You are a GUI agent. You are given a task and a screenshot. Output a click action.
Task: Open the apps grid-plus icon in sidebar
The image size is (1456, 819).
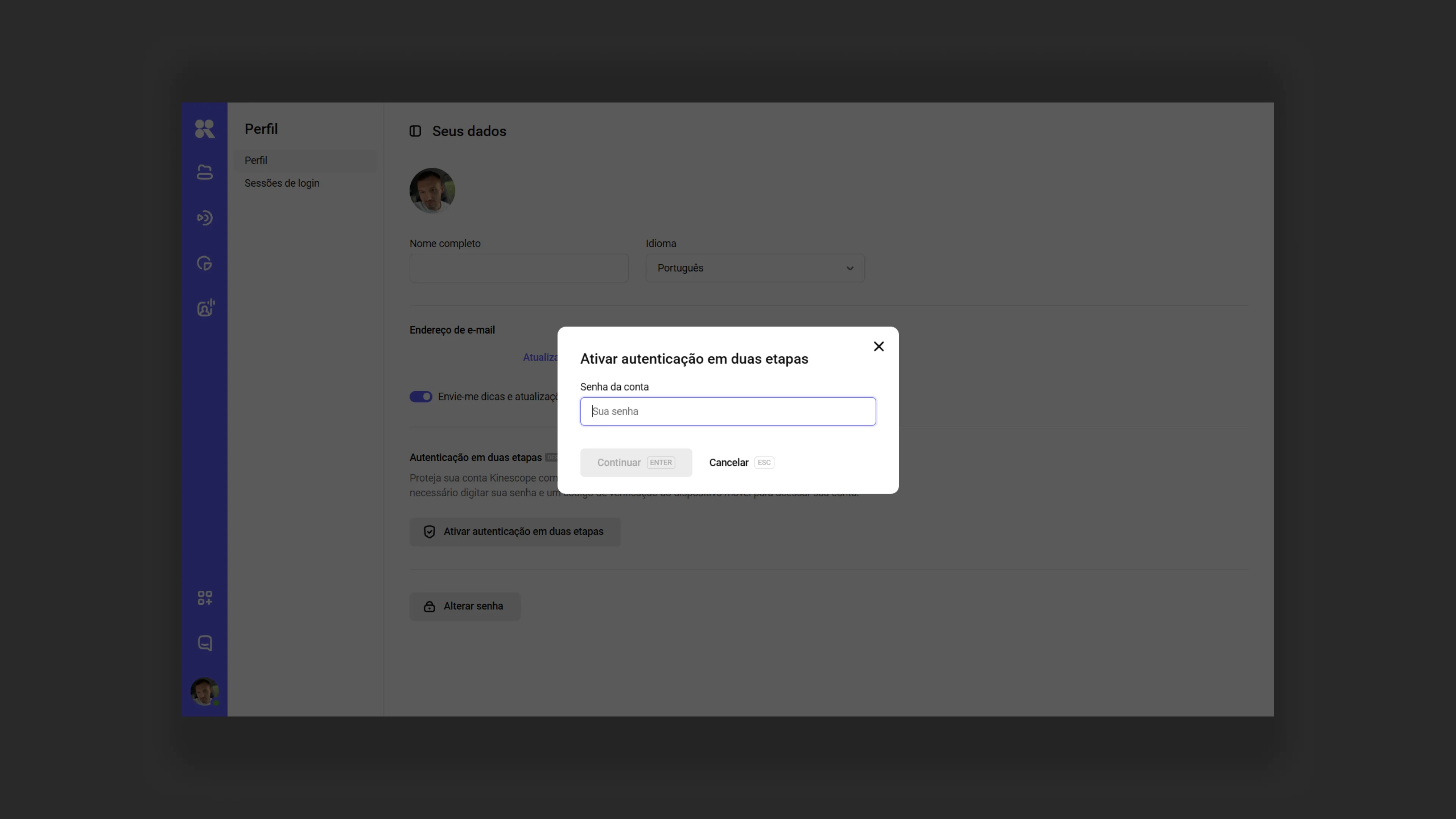point(205,598)
